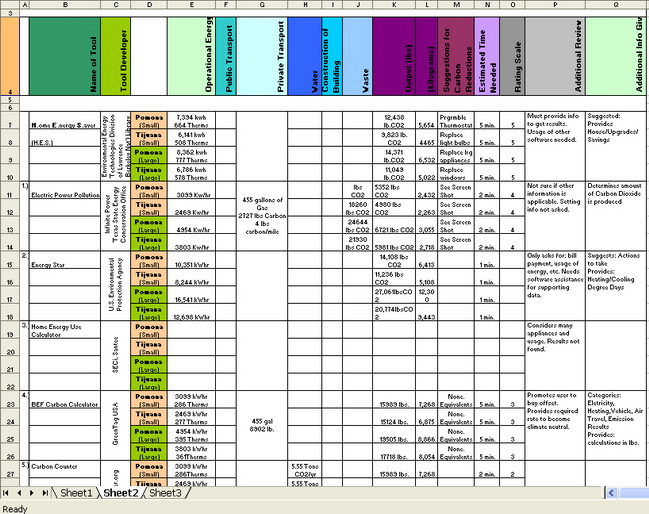
Task: Click '455 gal 8902 lb.' cell
Action: click(262, 425)
